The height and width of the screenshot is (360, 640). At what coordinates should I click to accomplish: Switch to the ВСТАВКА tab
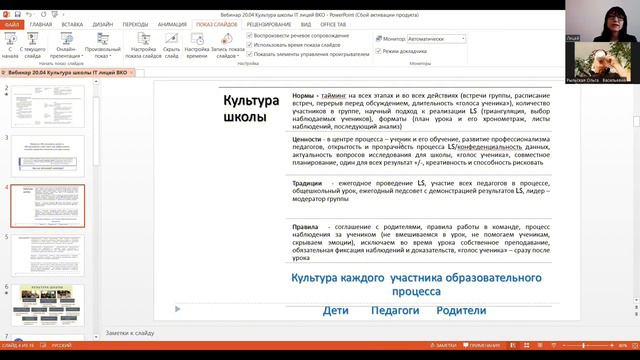[72, 25]
